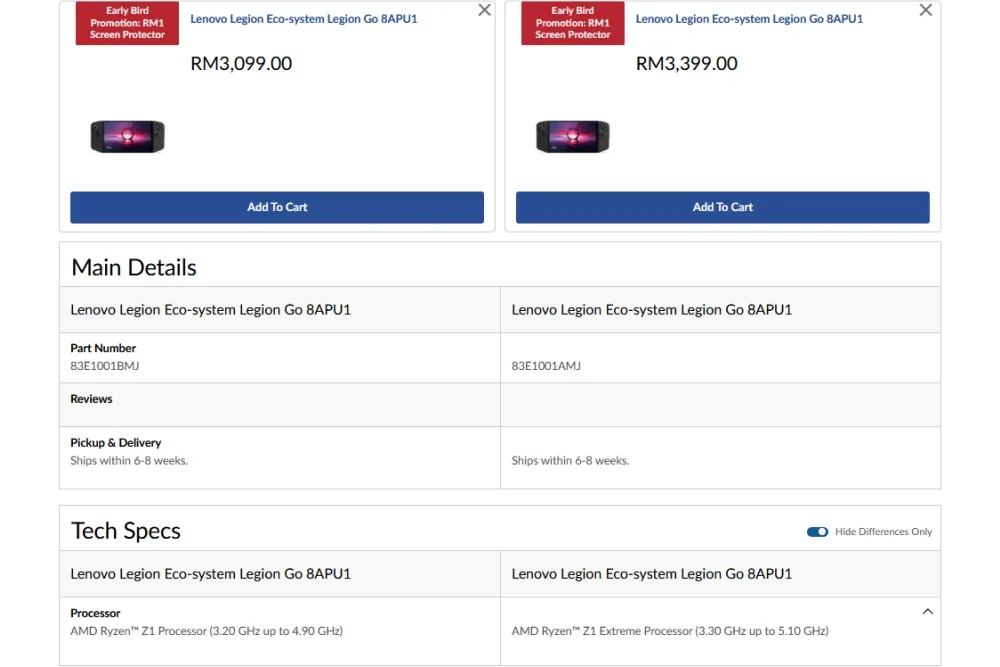Click the Processor row label
This screenshot has width=1000, height=667.
tap(95, 613)
